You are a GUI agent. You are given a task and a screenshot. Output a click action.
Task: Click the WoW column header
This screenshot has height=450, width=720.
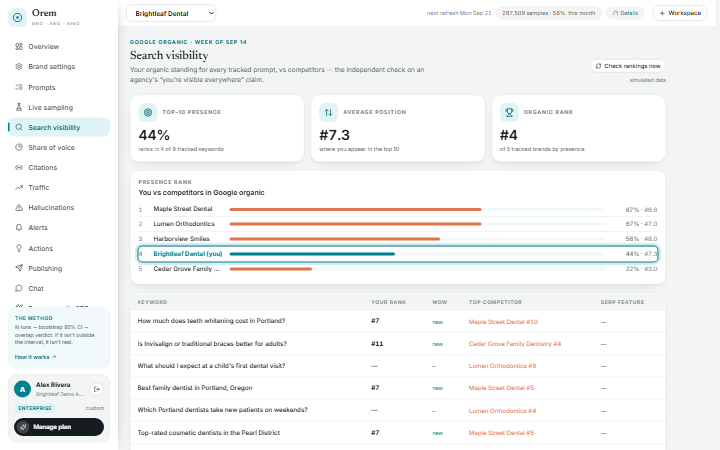point(439,302)
